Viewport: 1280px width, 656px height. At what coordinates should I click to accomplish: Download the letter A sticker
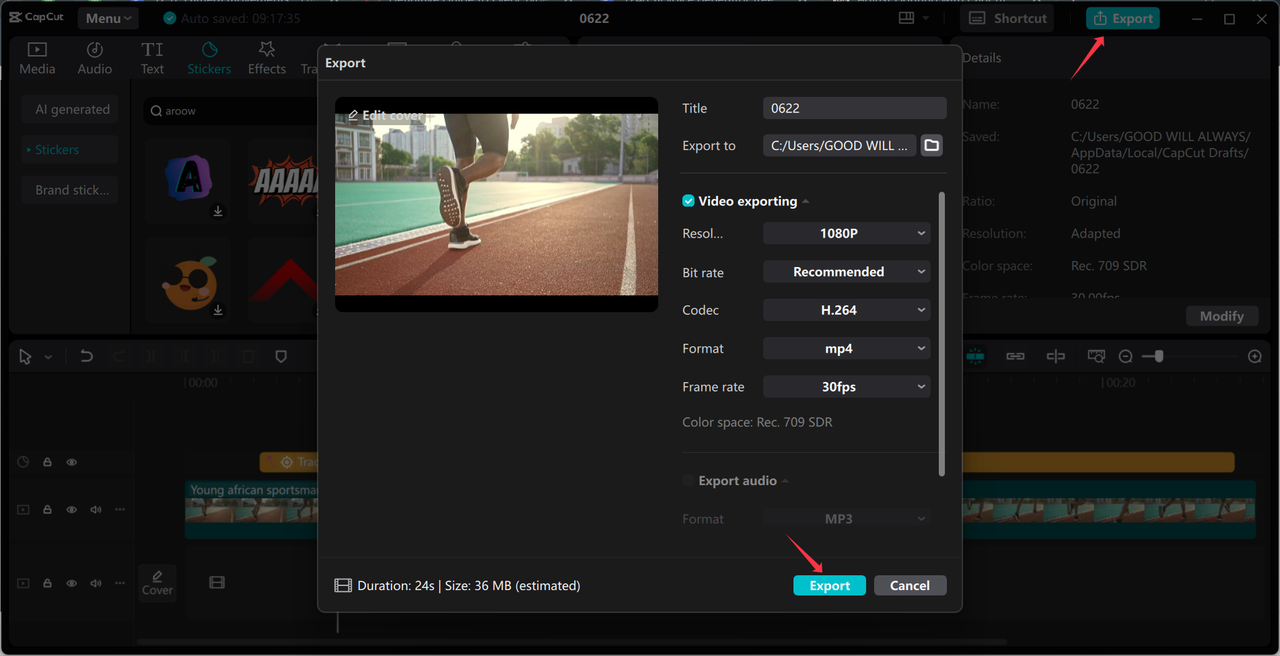click(x=218, y=211)
